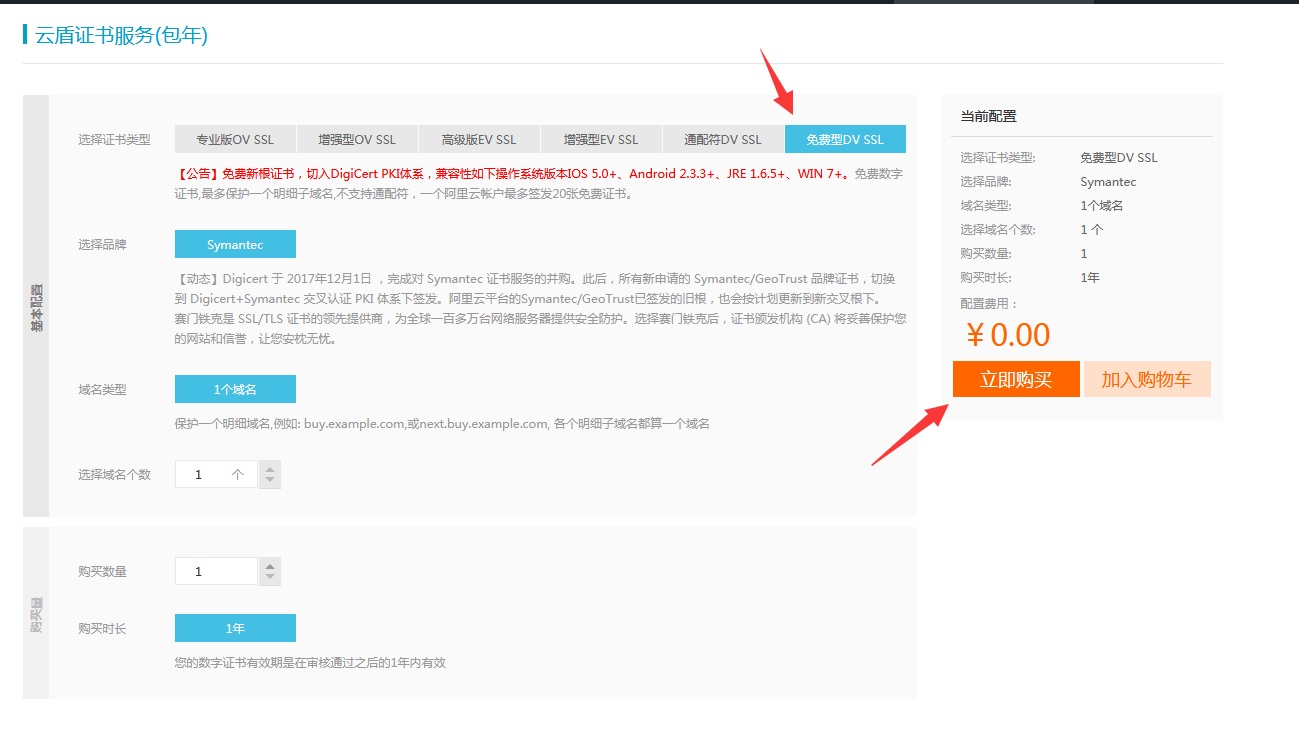The height and width of the screenshot is (736, 1299).
Task: Click the 立即购买 buy now button
Action: 1015,380
